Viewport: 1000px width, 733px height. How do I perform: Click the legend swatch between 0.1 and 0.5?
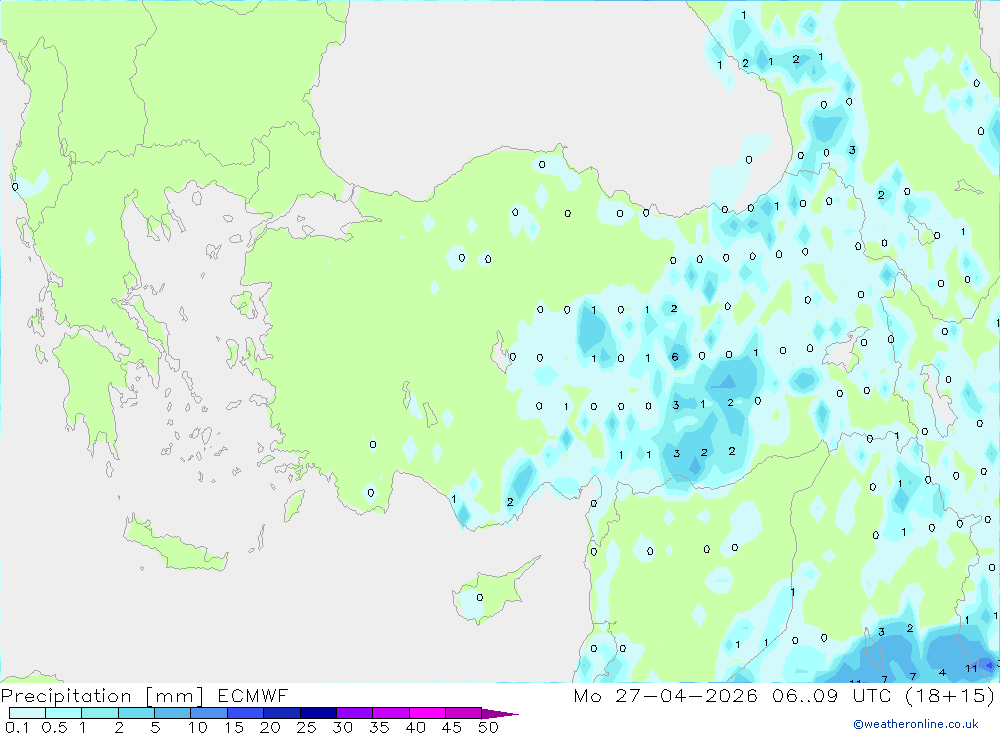pyautogui.click(x=27, y=713)
